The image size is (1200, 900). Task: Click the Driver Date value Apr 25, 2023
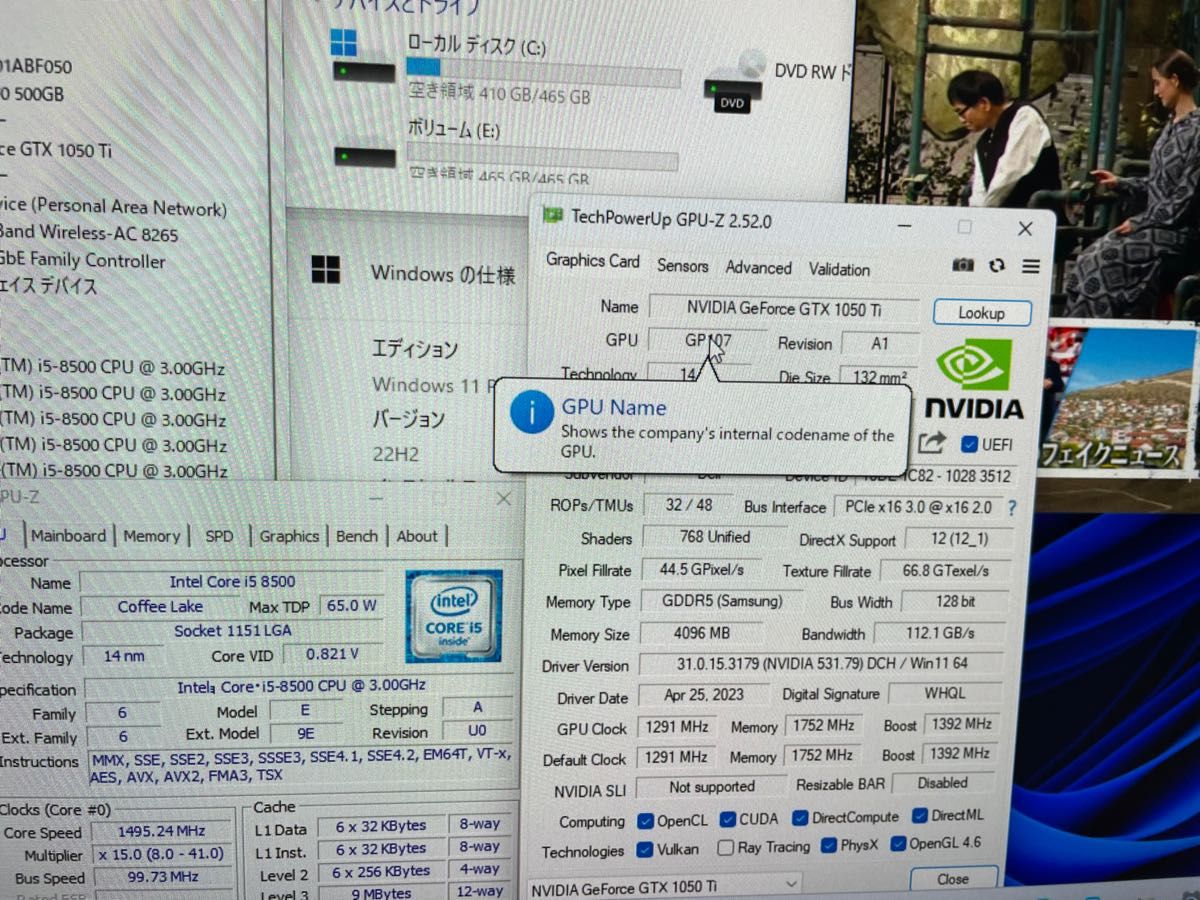pyautogui.click(x=703, y=694)
